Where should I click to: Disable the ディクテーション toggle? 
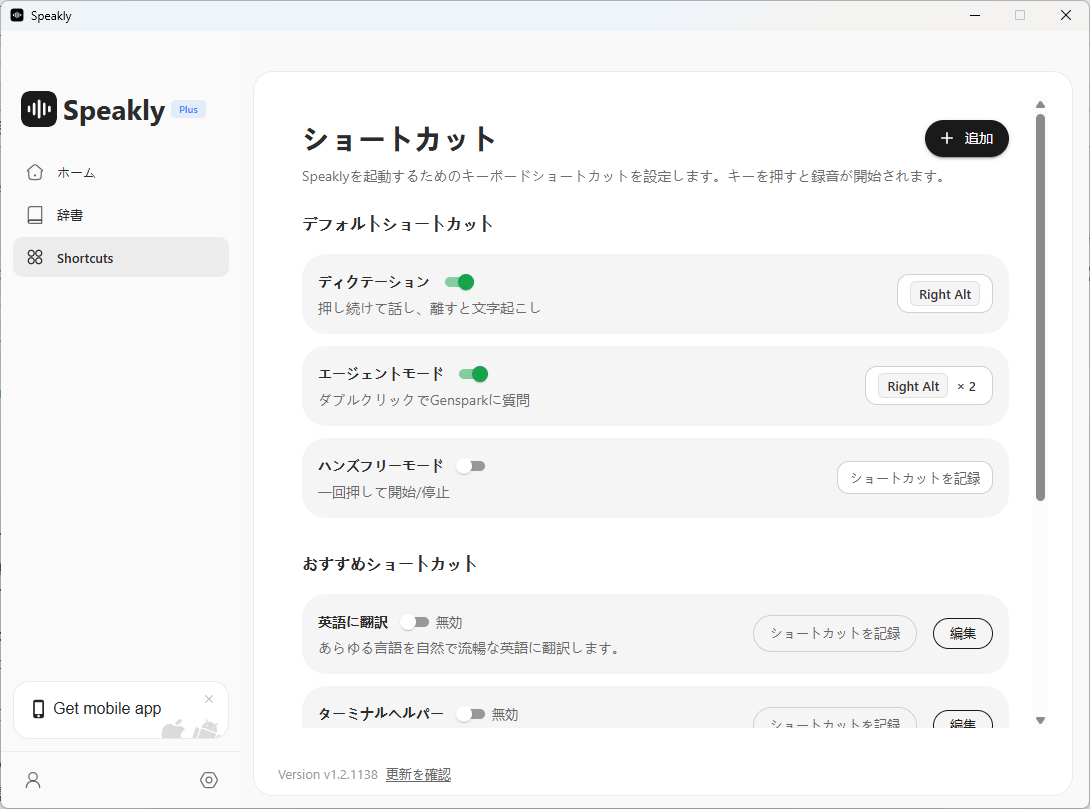pyautogui.click(x=459, y=282)
